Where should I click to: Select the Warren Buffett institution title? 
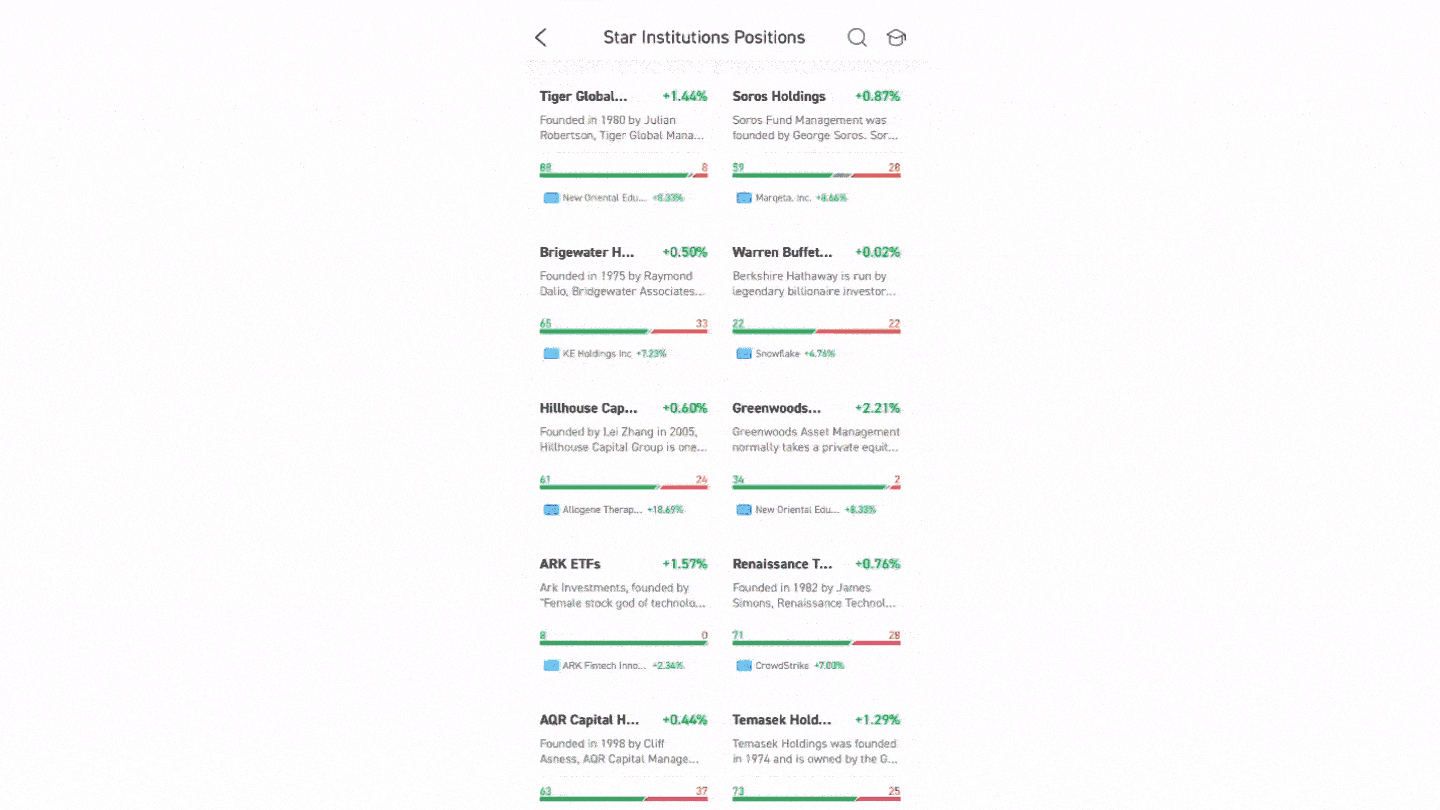[x=782, y=253]
